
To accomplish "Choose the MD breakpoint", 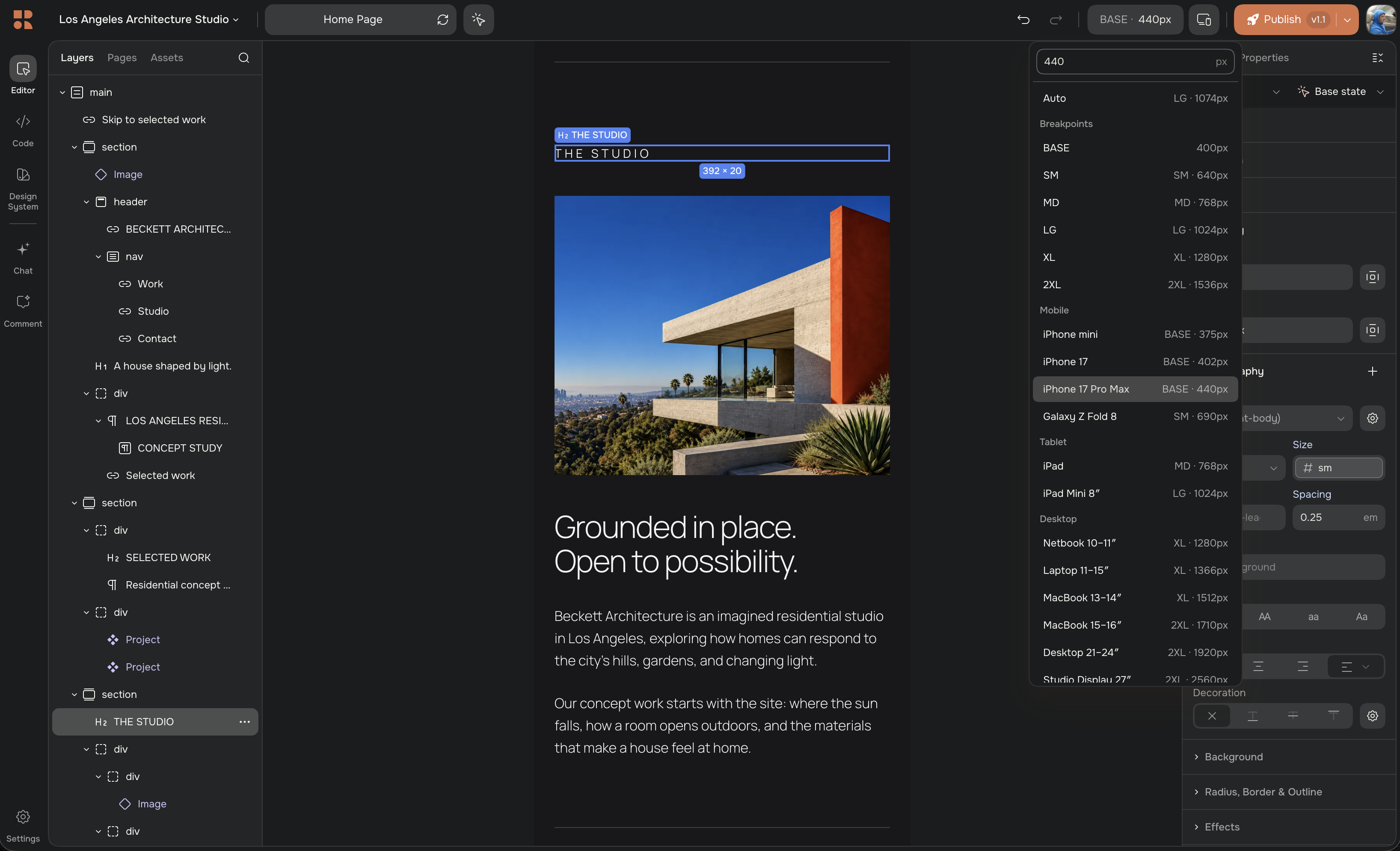I will tap(1135, 202).
